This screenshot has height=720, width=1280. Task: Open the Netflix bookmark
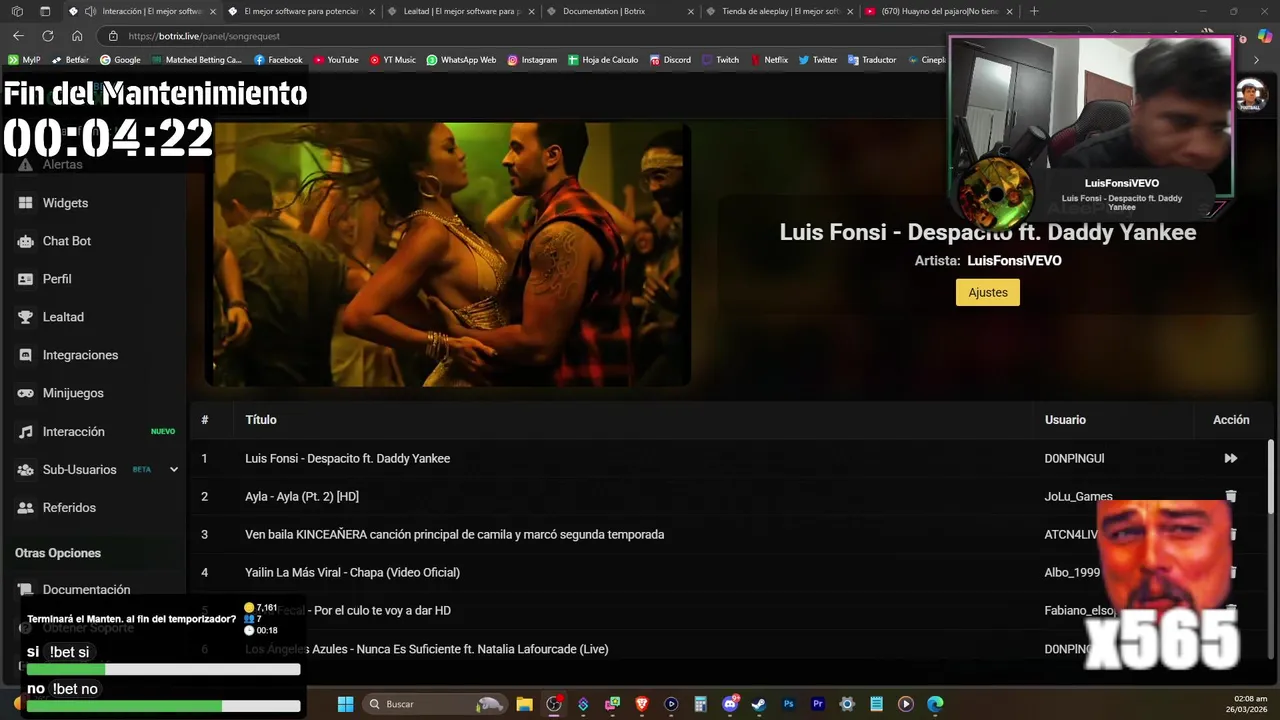(x=769, y=60)
